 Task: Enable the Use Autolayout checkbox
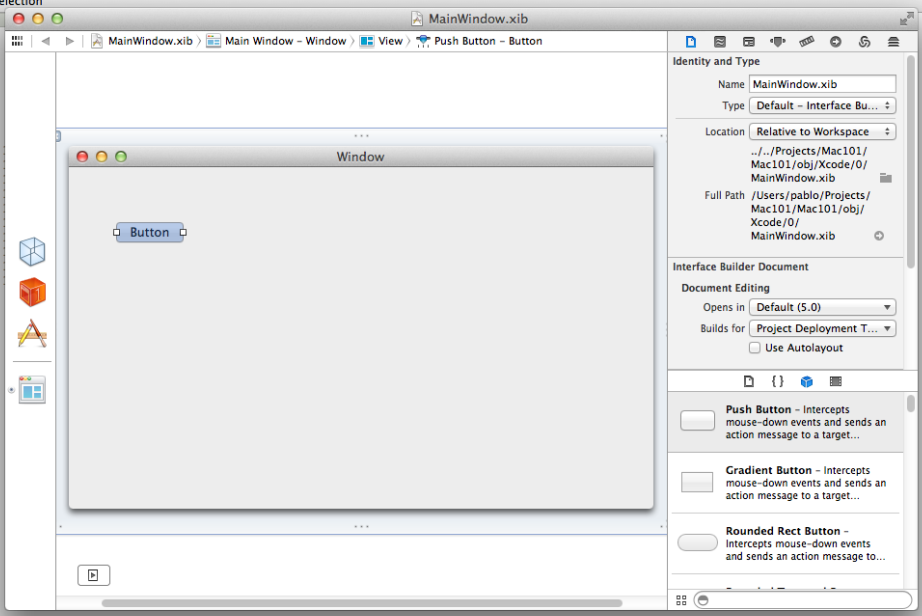pyautogui.click(x=755, y=348)
